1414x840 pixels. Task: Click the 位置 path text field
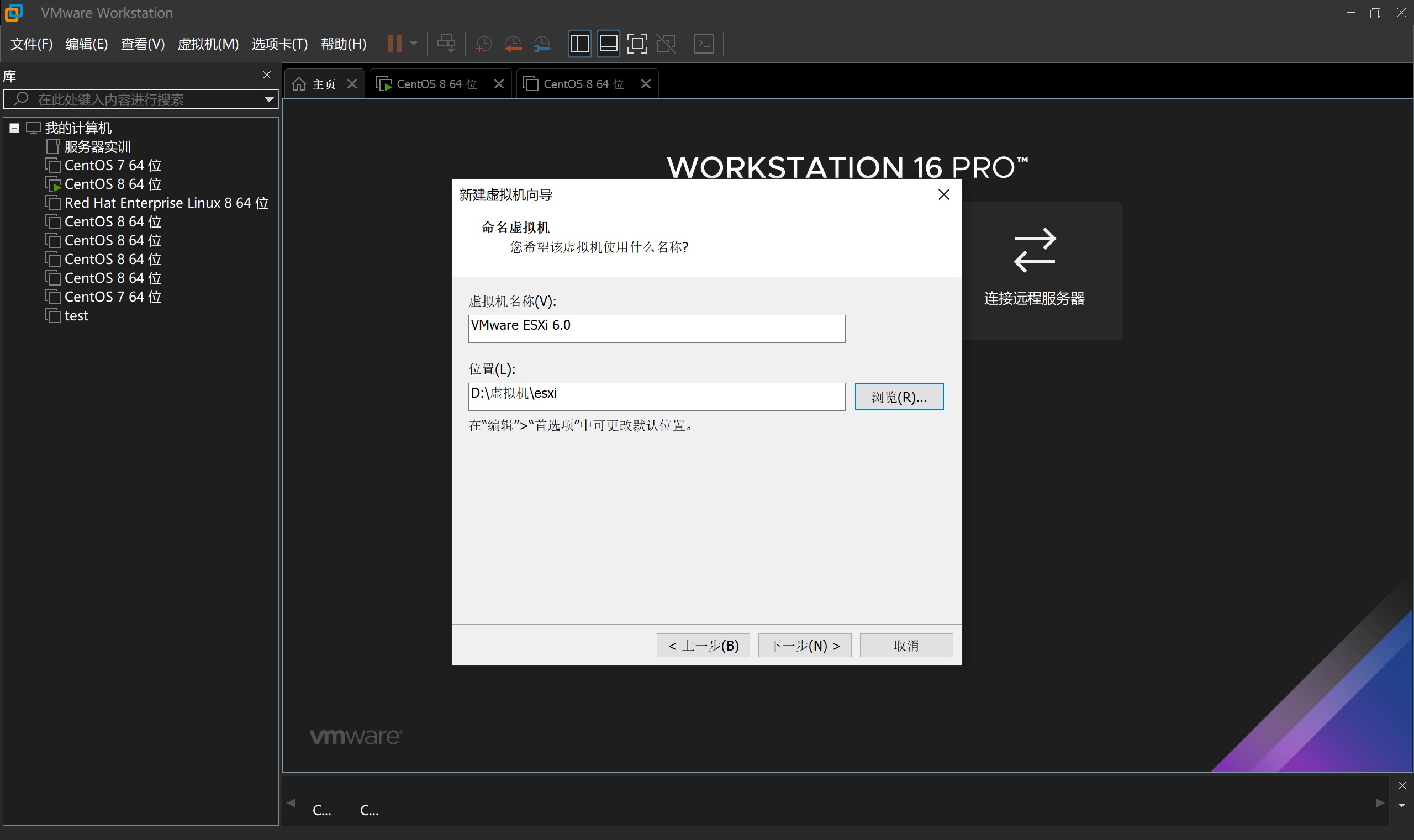(657, 396)
